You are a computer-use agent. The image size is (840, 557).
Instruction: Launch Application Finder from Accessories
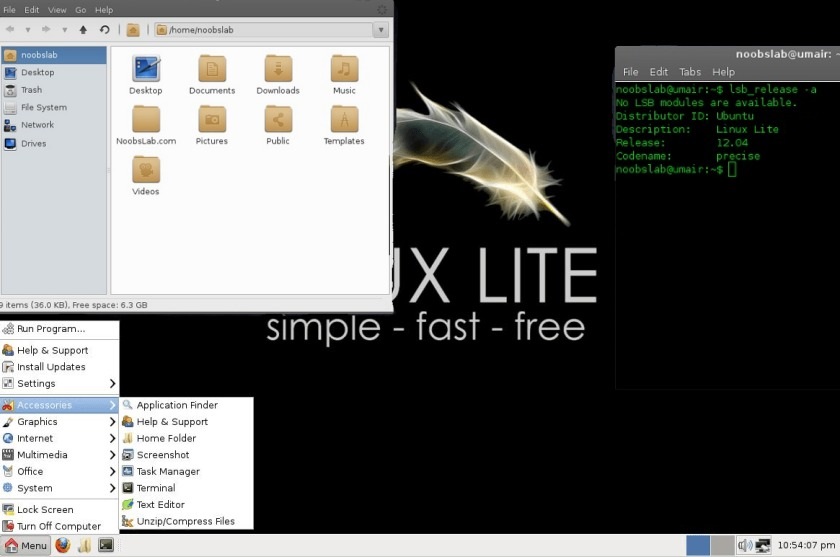click(186, 405)
